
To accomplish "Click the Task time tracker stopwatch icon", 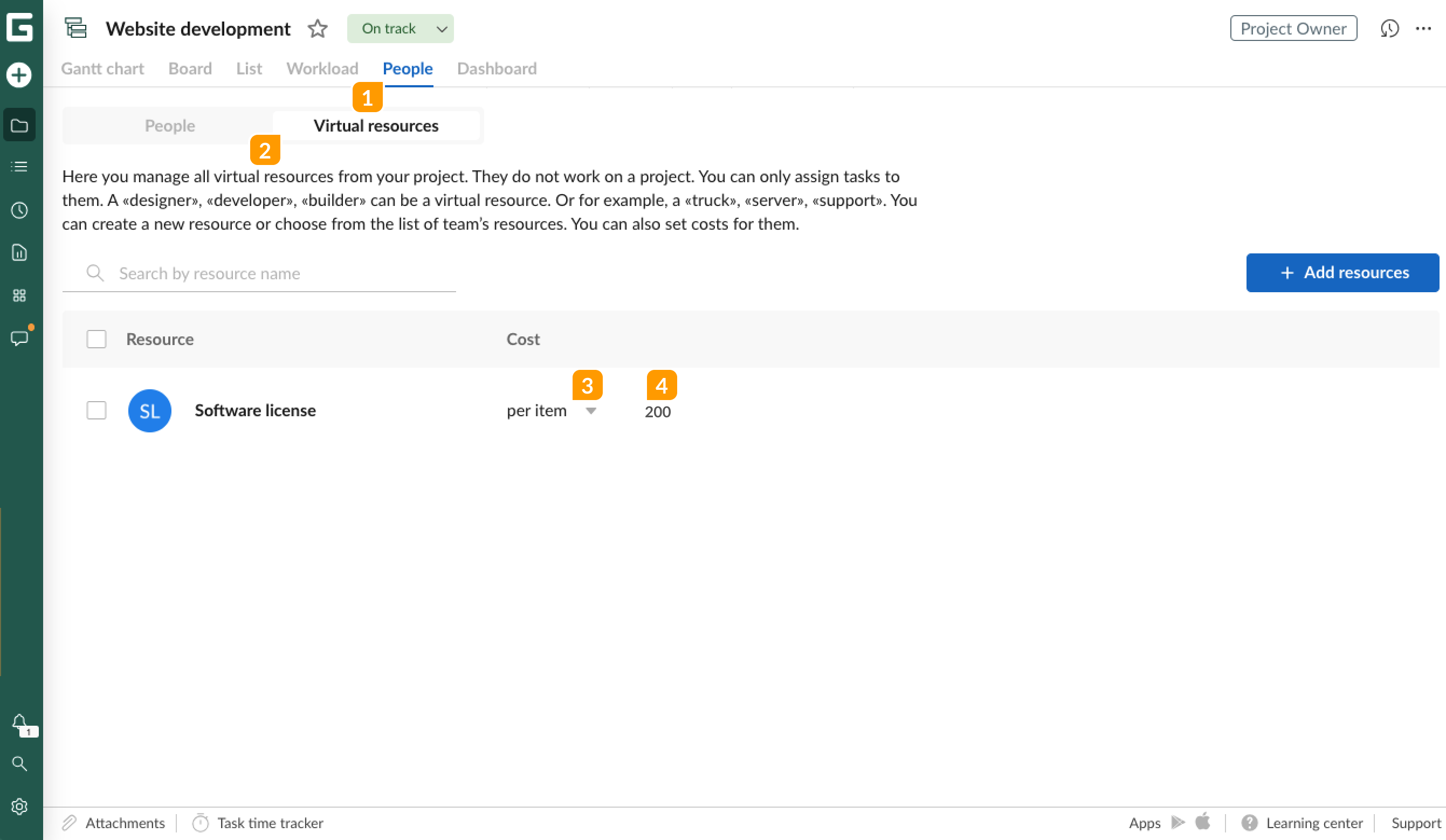I will coord(200,822).
